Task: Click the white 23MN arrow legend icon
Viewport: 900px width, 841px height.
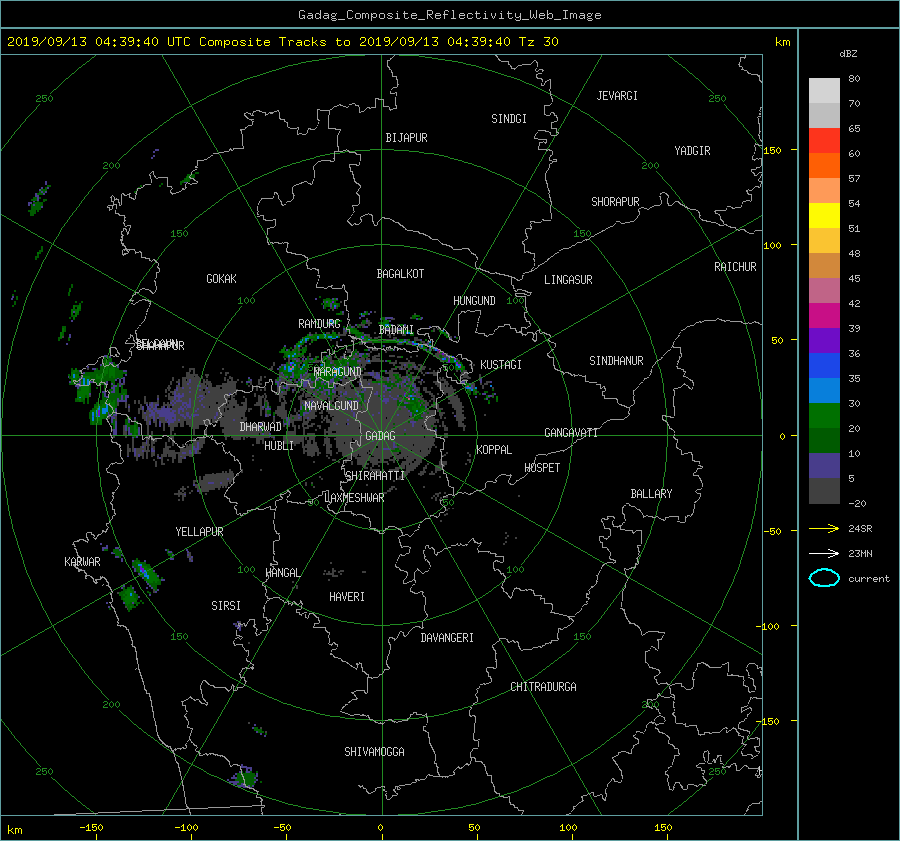Action: [824, 553]
